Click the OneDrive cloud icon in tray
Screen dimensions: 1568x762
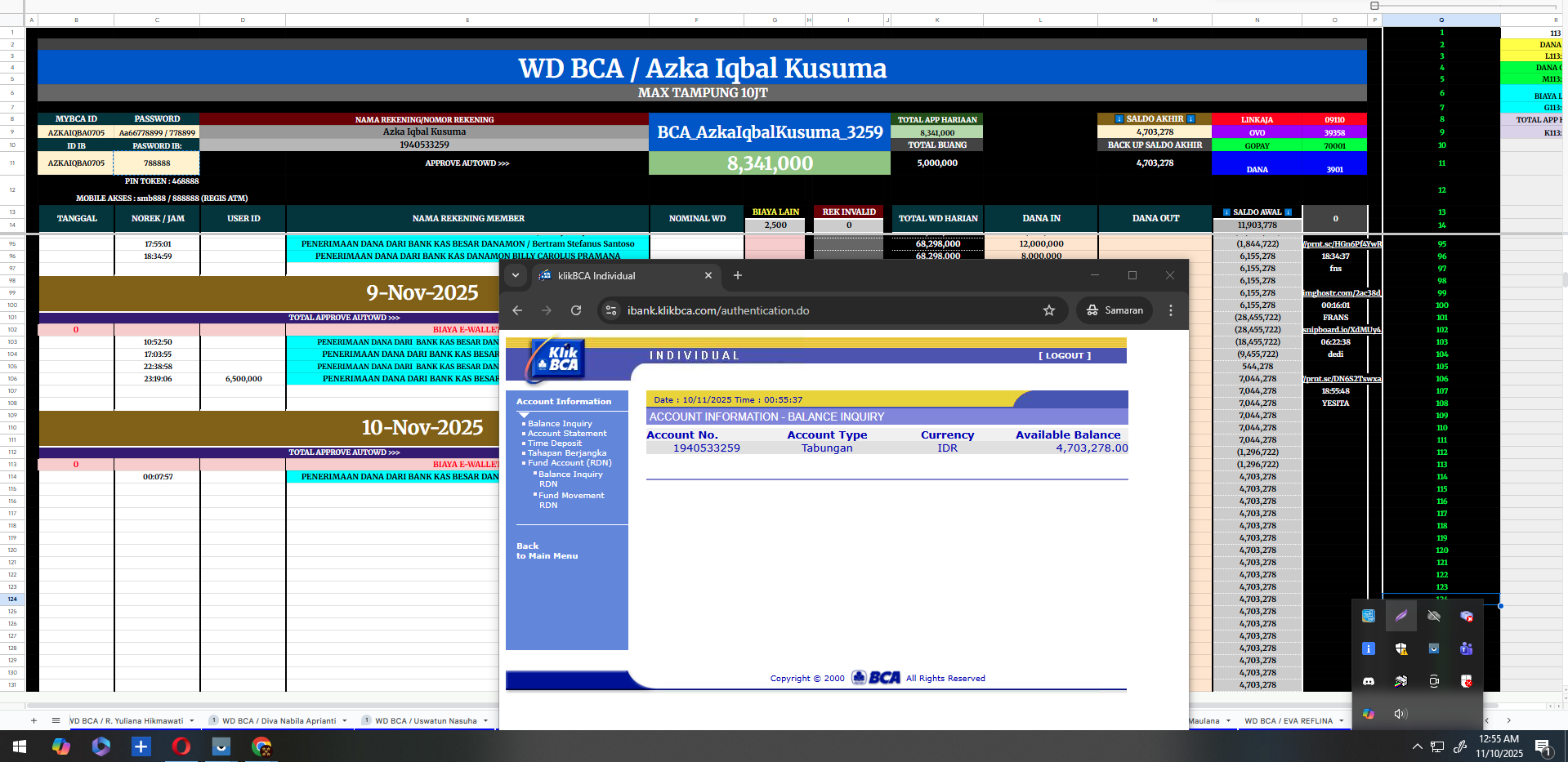[1434, 616]
